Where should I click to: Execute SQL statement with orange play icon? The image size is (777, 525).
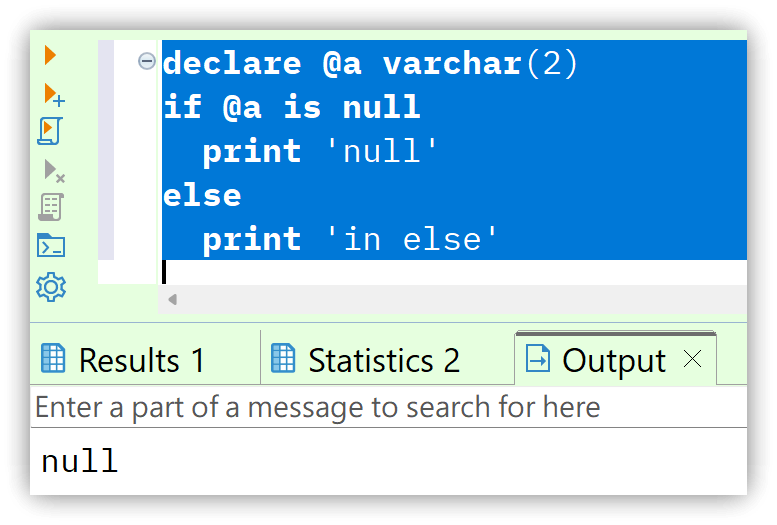[x=50, y=55]
